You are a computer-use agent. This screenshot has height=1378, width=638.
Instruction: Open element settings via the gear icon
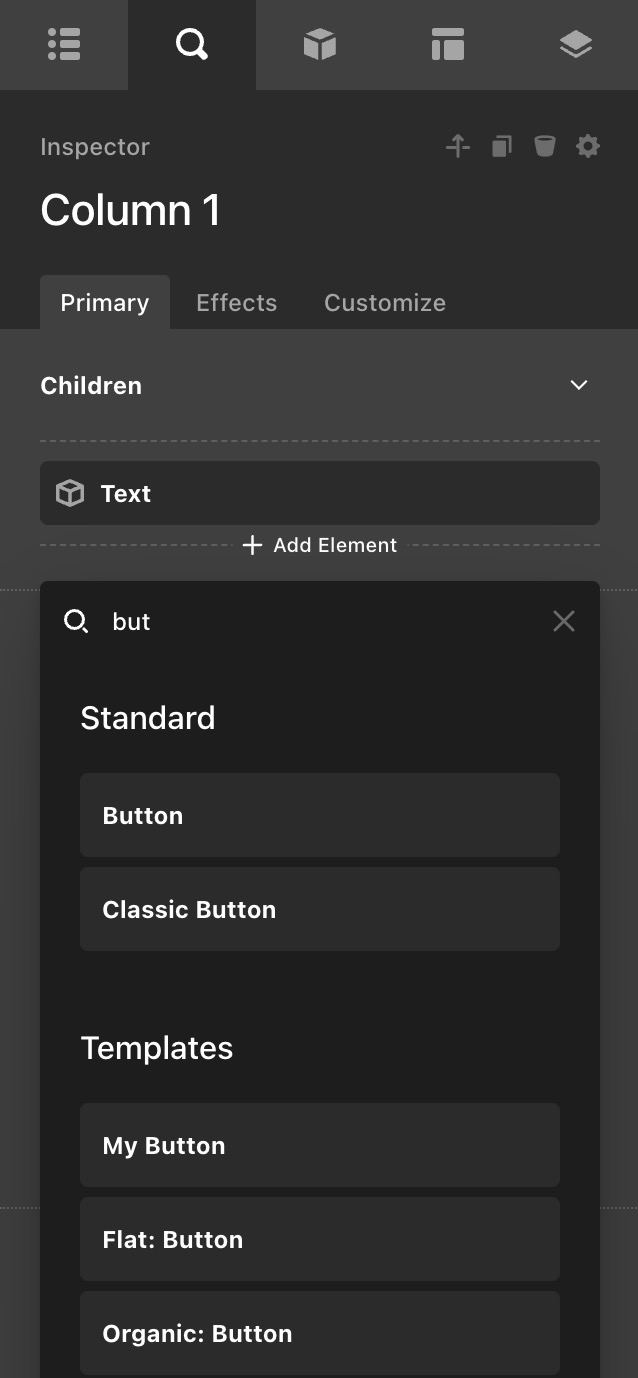click(x=588, y=147)
